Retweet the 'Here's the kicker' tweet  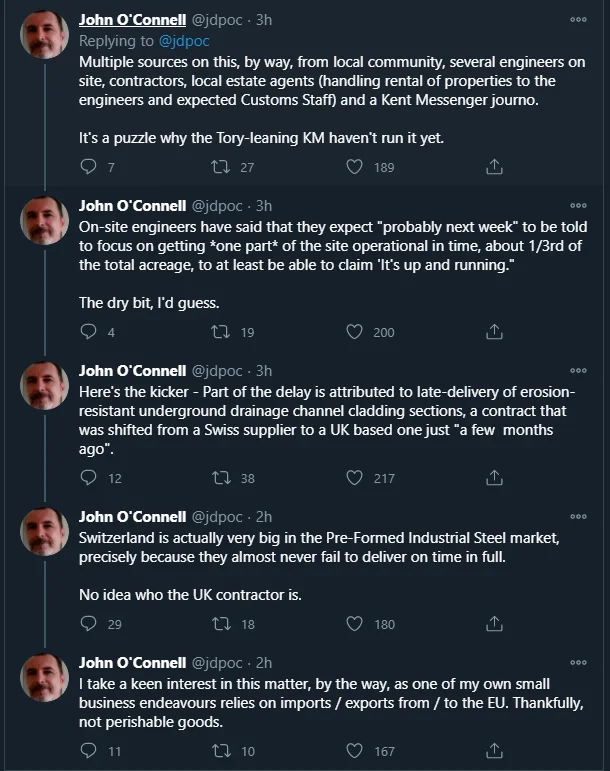[221, 478]
